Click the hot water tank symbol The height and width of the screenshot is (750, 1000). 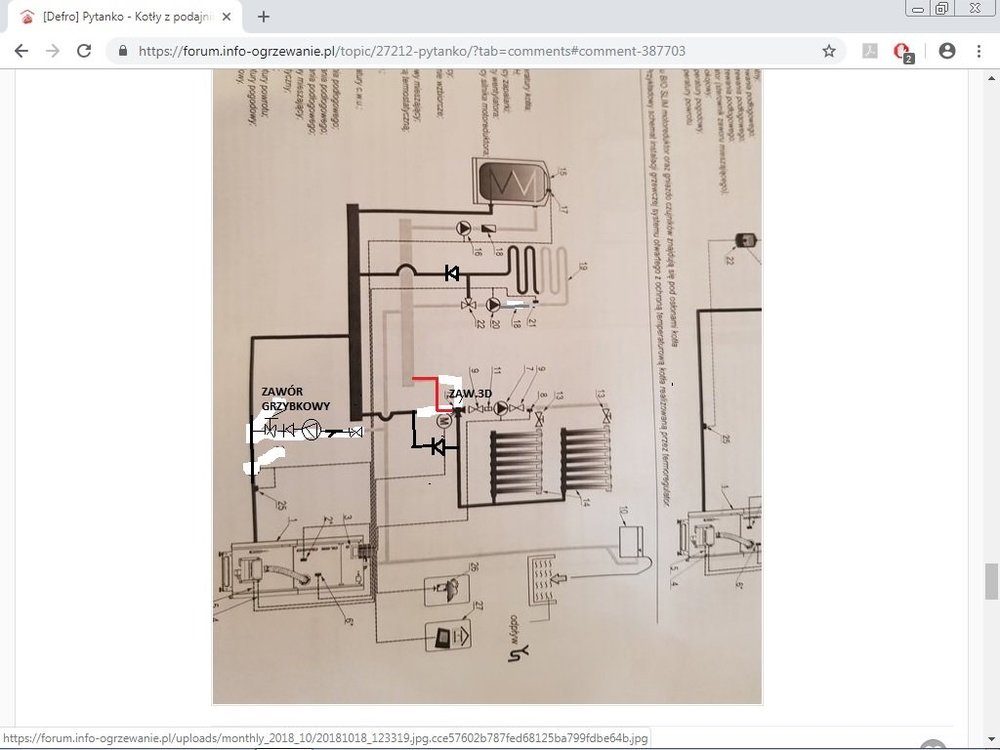coord(511,182)
